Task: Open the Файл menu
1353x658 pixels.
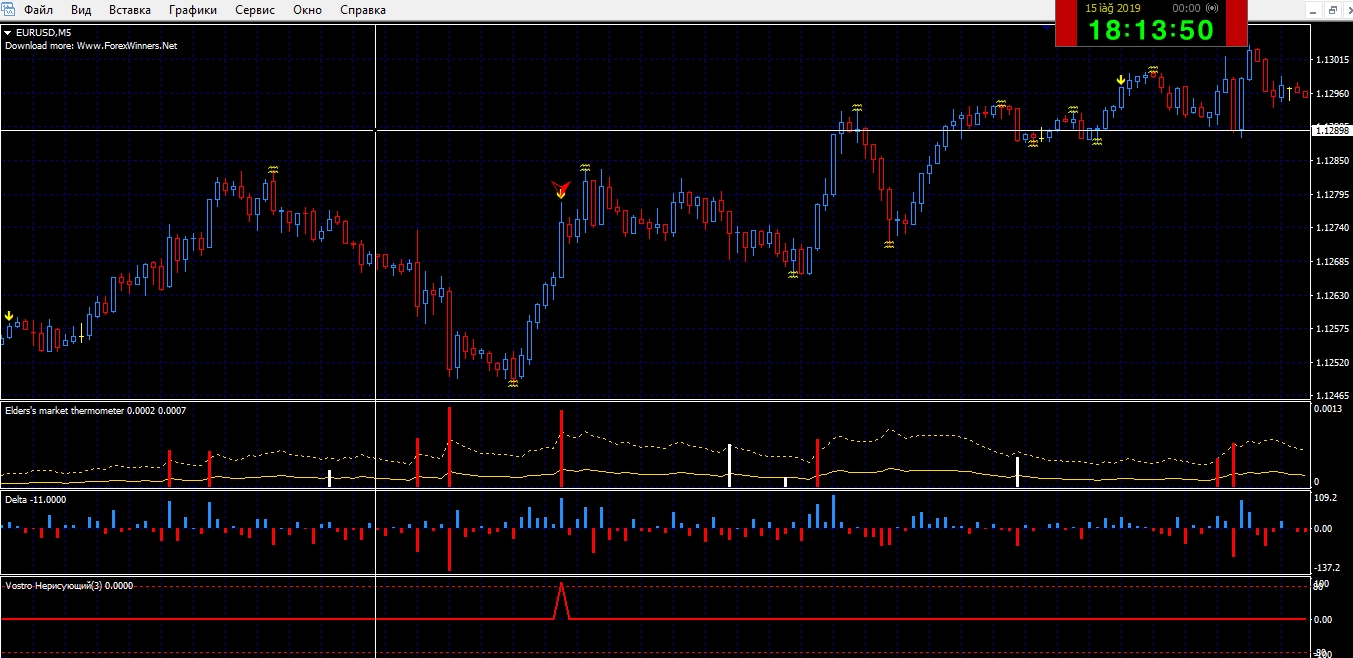Action: tap(39, 10)
